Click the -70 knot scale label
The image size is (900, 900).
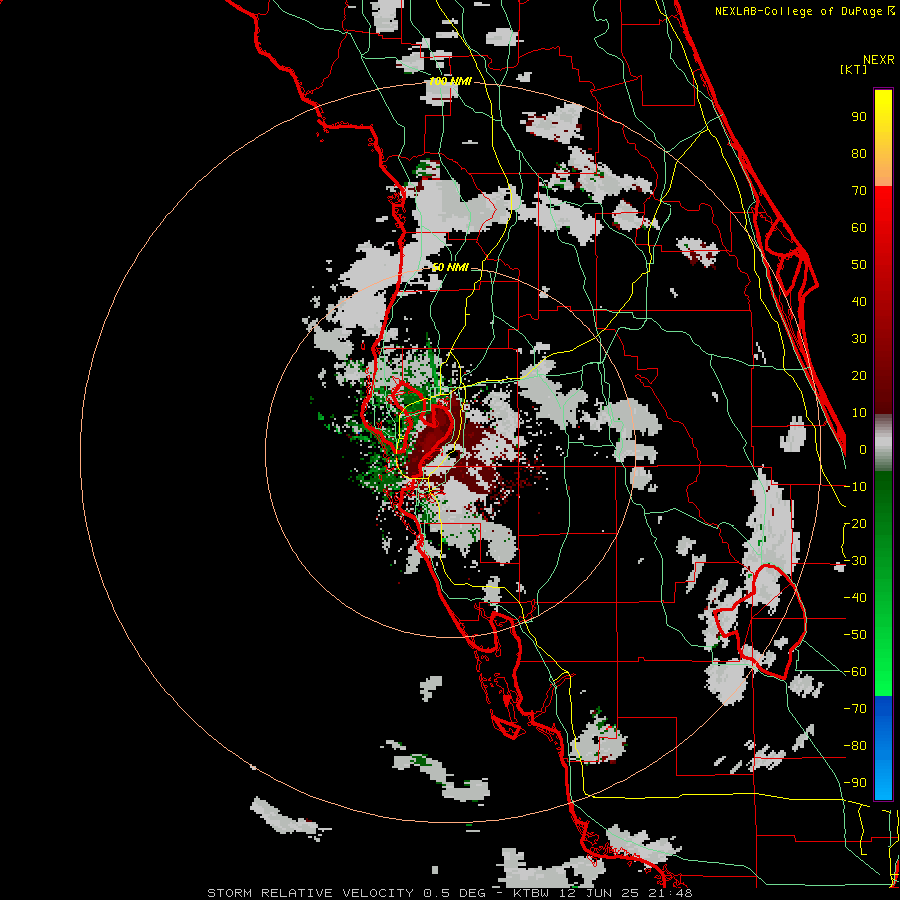point(855,709)
